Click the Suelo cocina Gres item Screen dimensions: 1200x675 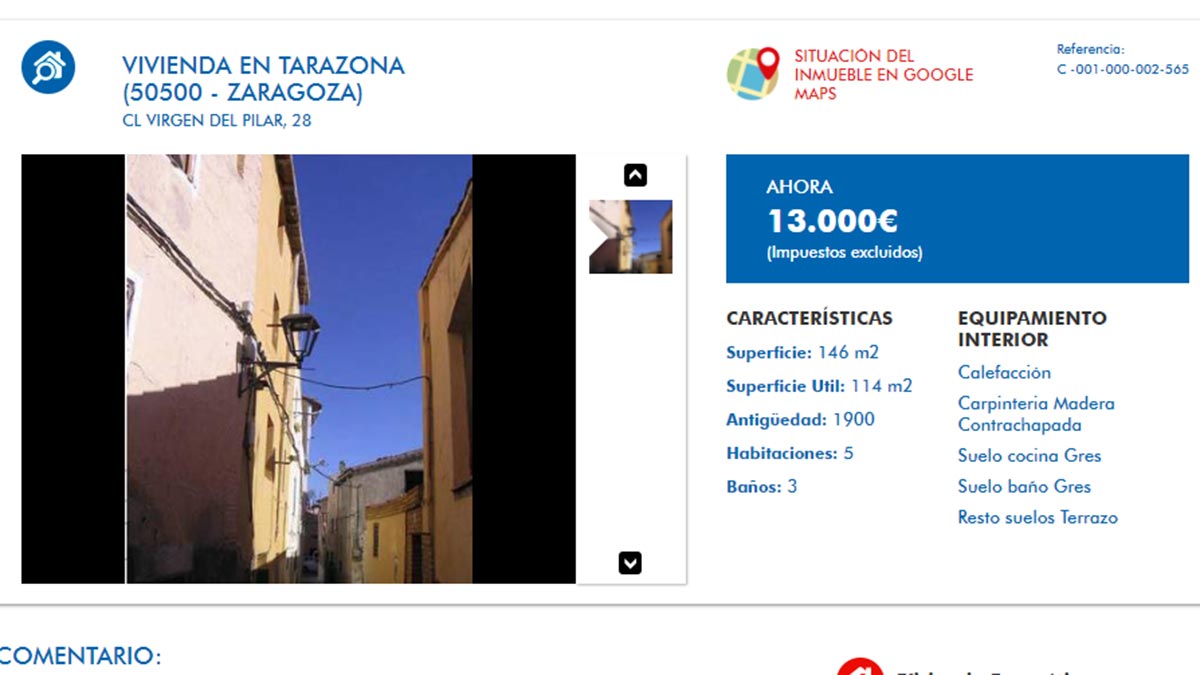coord(1029,455)
